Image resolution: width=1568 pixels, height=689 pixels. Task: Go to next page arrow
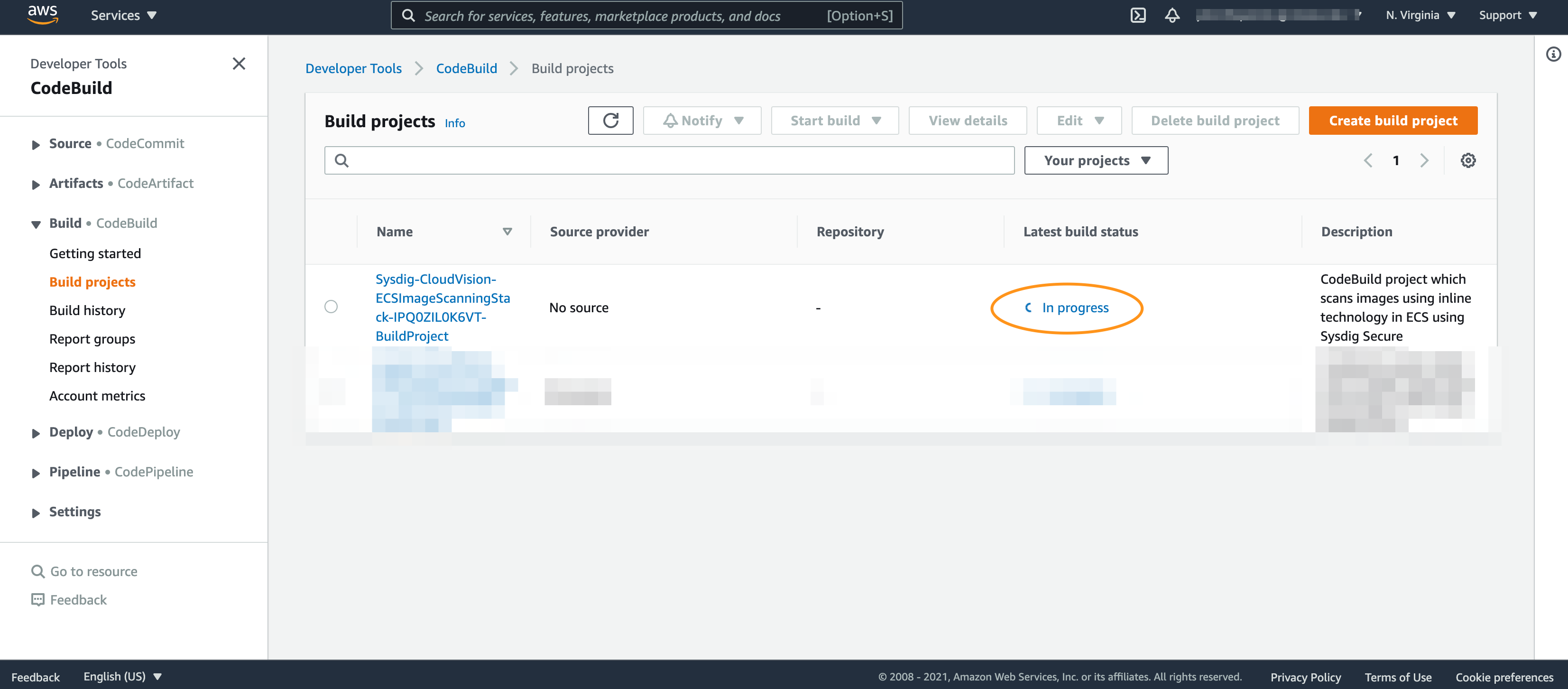pos(1424,160)
